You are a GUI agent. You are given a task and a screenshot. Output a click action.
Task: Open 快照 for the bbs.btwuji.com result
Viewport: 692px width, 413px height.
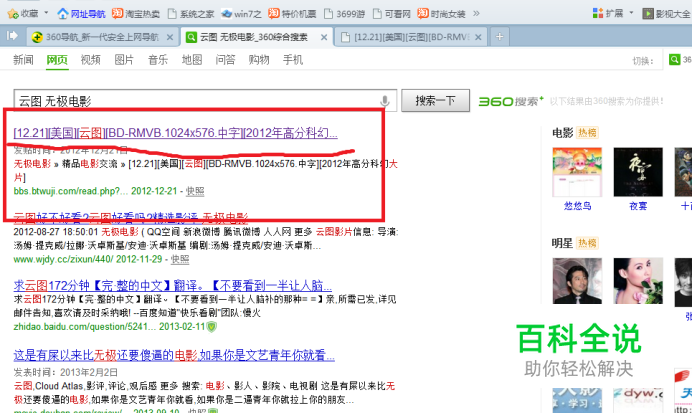click(195, 191)
